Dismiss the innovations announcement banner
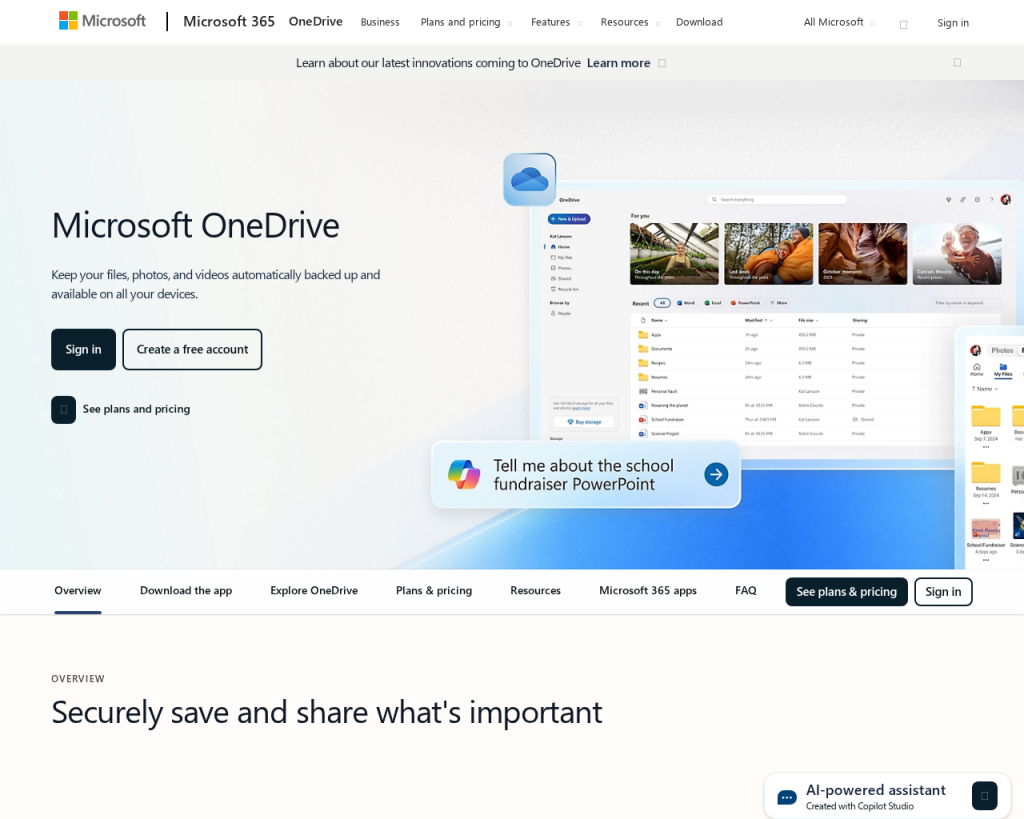The height and width of the screenshot is (819, 1024). (x=957, y=63)
